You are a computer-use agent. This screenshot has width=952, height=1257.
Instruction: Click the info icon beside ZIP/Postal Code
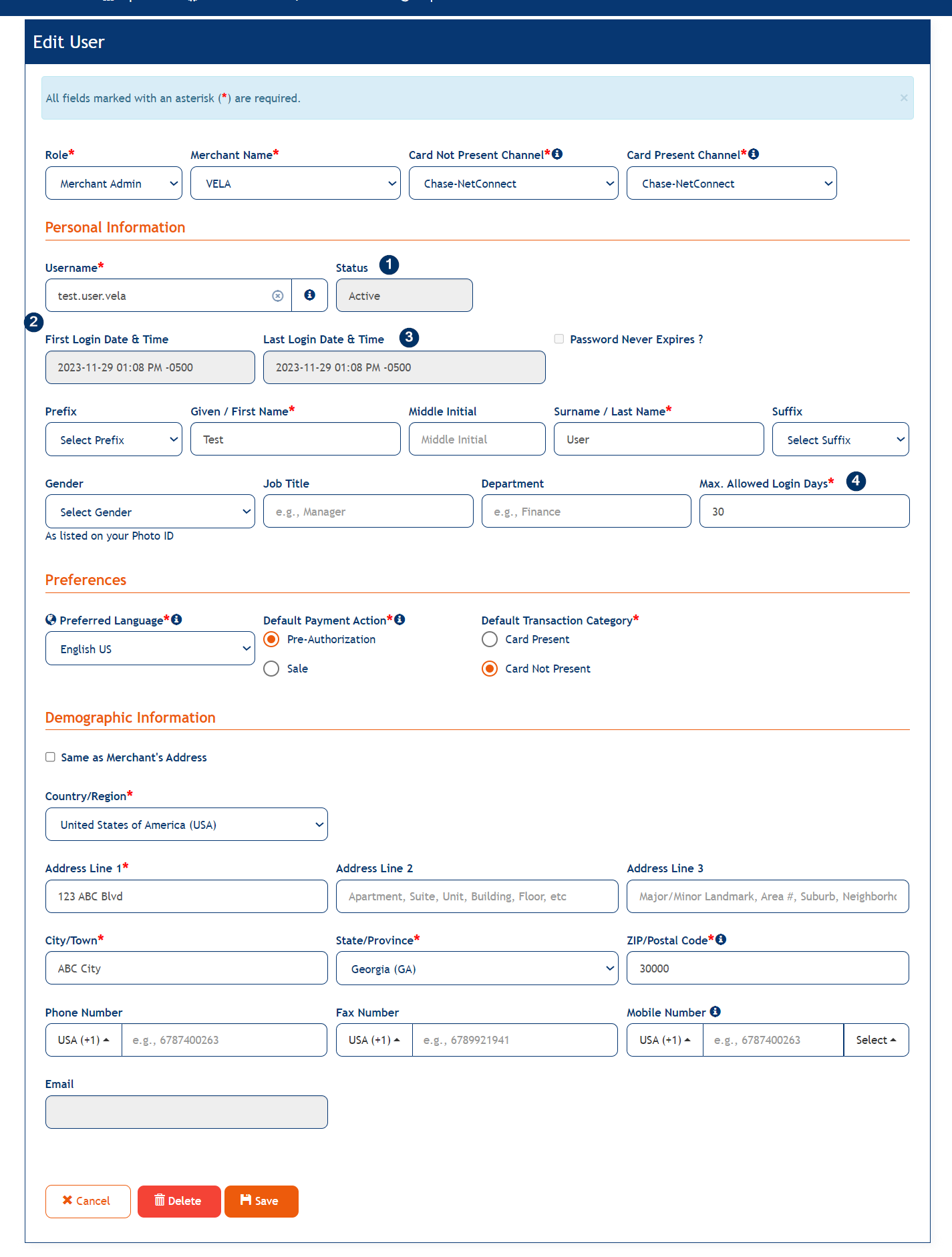pos(721,940)
